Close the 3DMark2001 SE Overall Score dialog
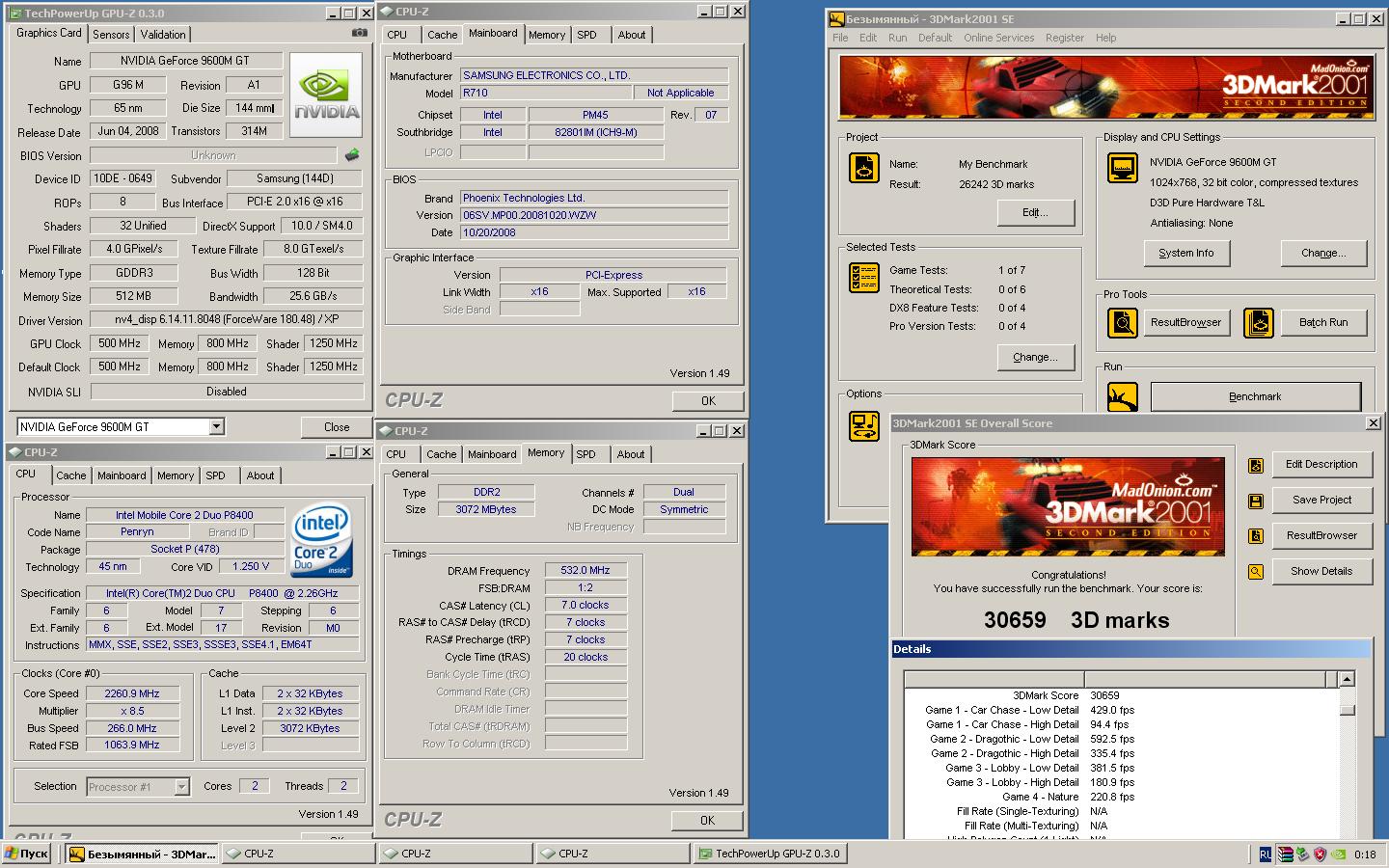This screenshot has width=1389, height=868. (x=1373, y=423)
